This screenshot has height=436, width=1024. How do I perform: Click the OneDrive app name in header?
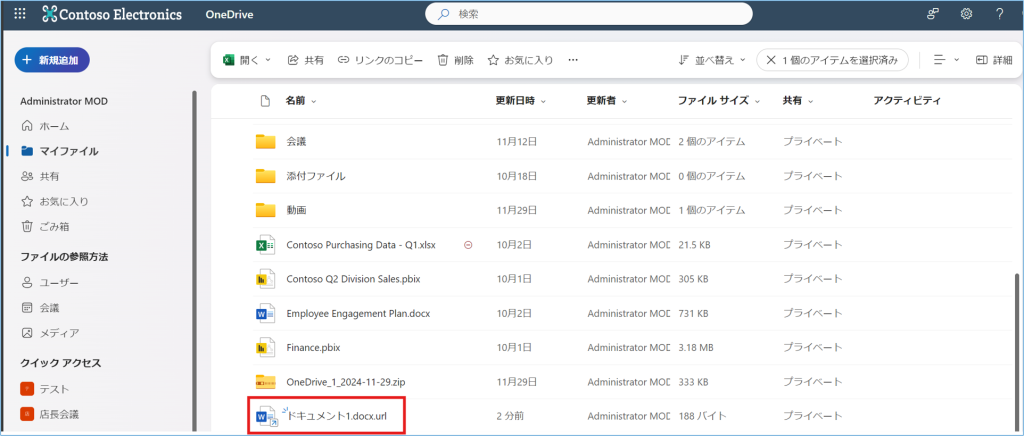229,14
